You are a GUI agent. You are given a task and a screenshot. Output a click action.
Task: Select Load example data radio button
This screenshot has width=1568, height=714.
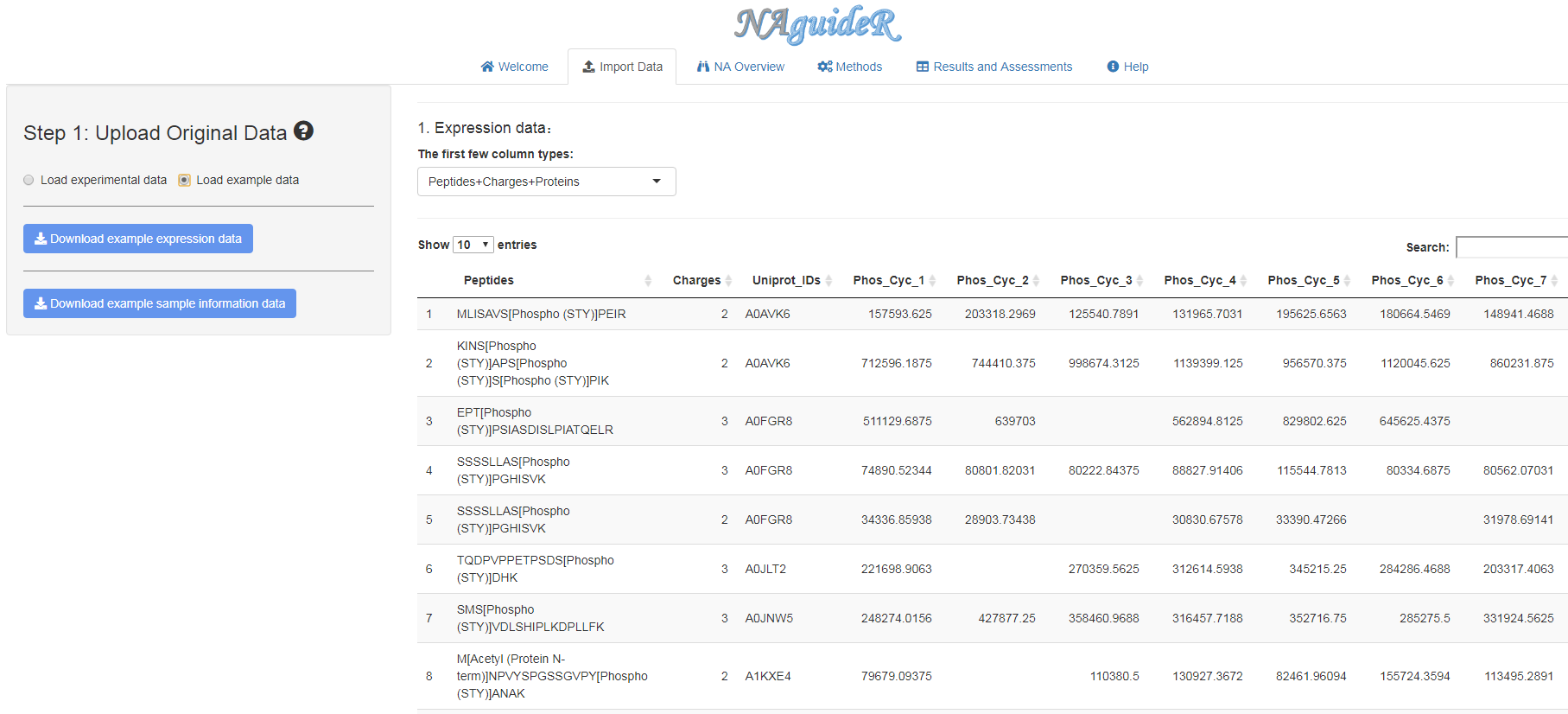coord(184,180)
